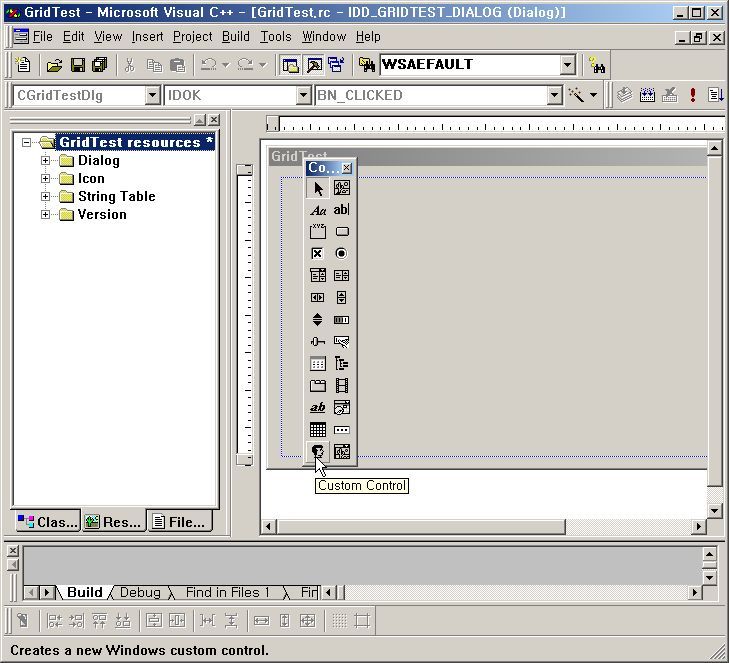Pick the Slider control tool in palette
The height and width of the screenshot is (663, 729).
tap(317, 342)
